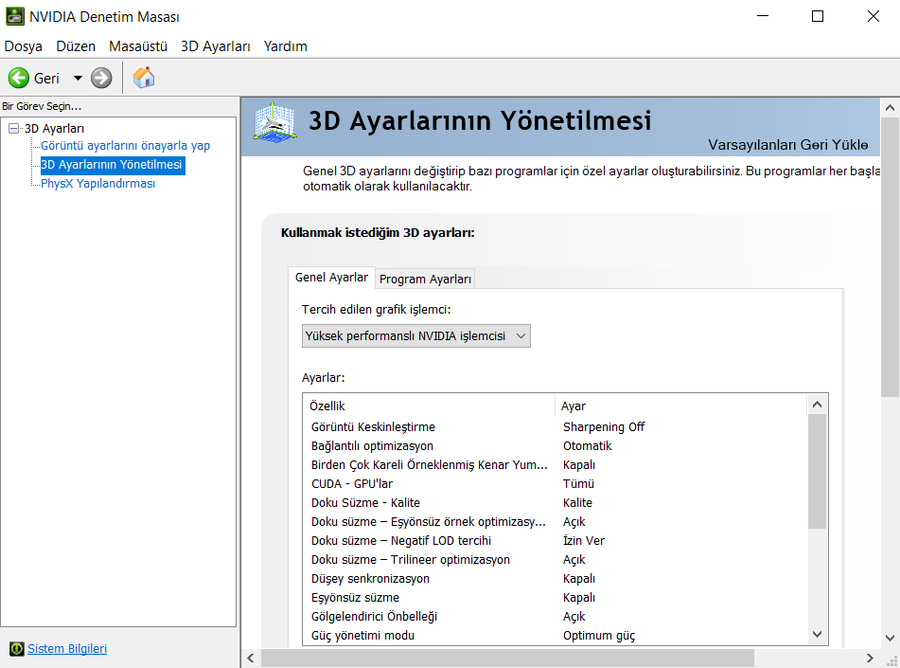Open the Home icon in the toolbar
900x668 pixels.
[143, 77]
